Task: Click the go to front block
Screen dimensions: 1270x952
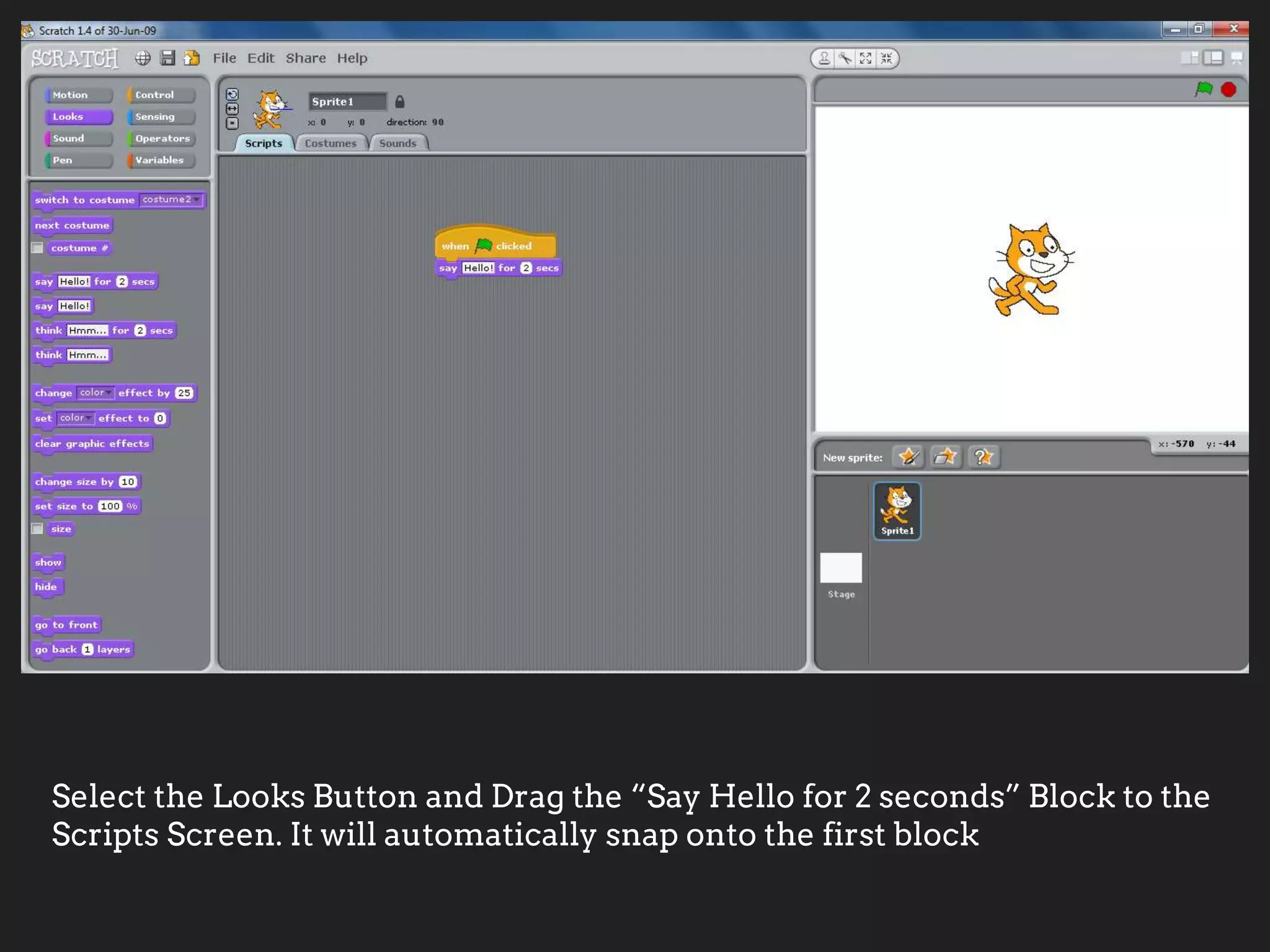Action: click(x=66, y=625)
